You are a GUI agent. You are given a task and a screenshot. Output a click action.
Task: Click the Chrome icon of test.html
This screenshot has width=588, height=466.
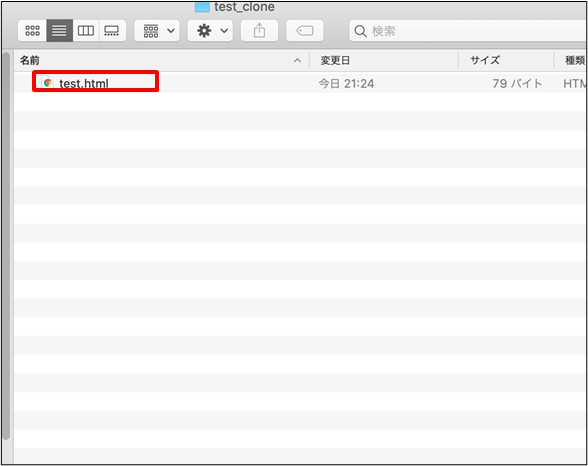[48, 82]
